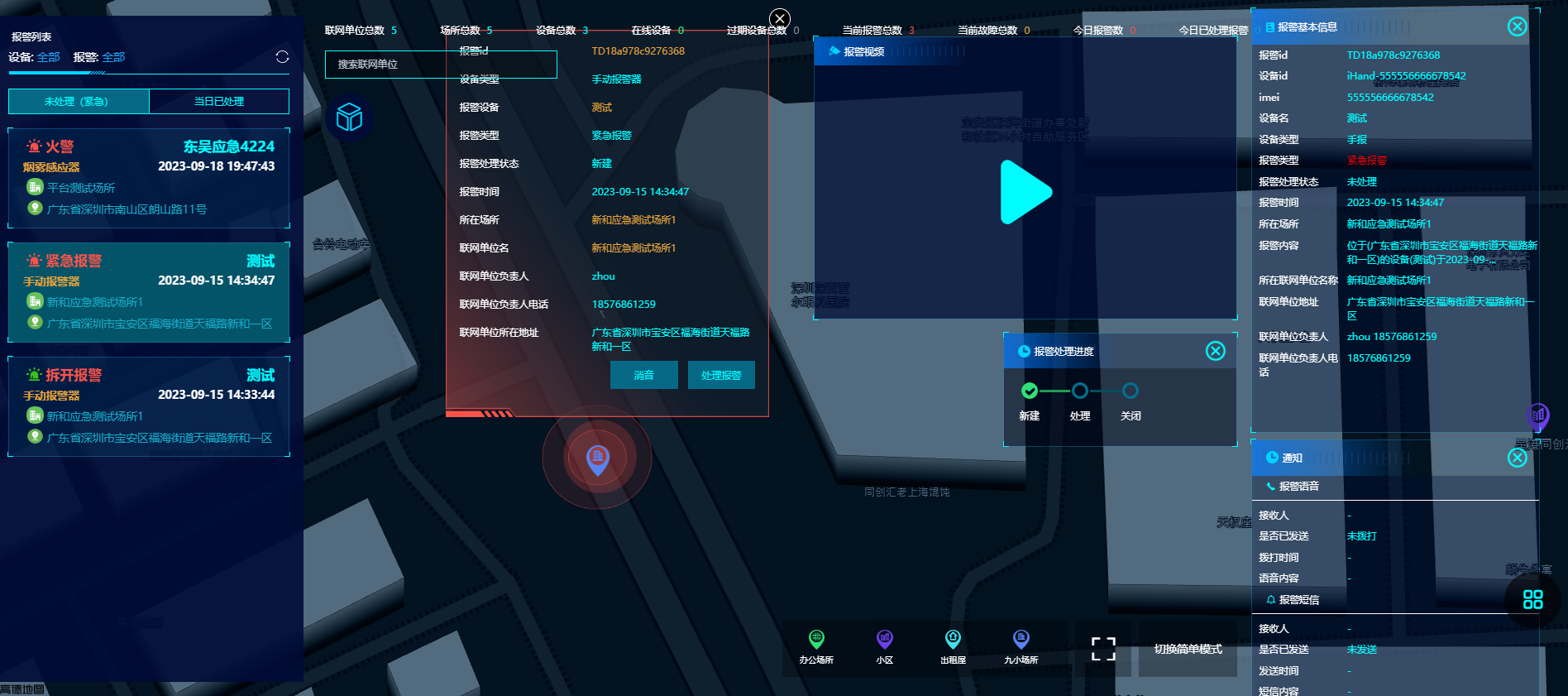Close the 报警基本信息 panel
Image resolution: width=1568 pixels, height=696 pixels.
click(x=1517, y=26)
